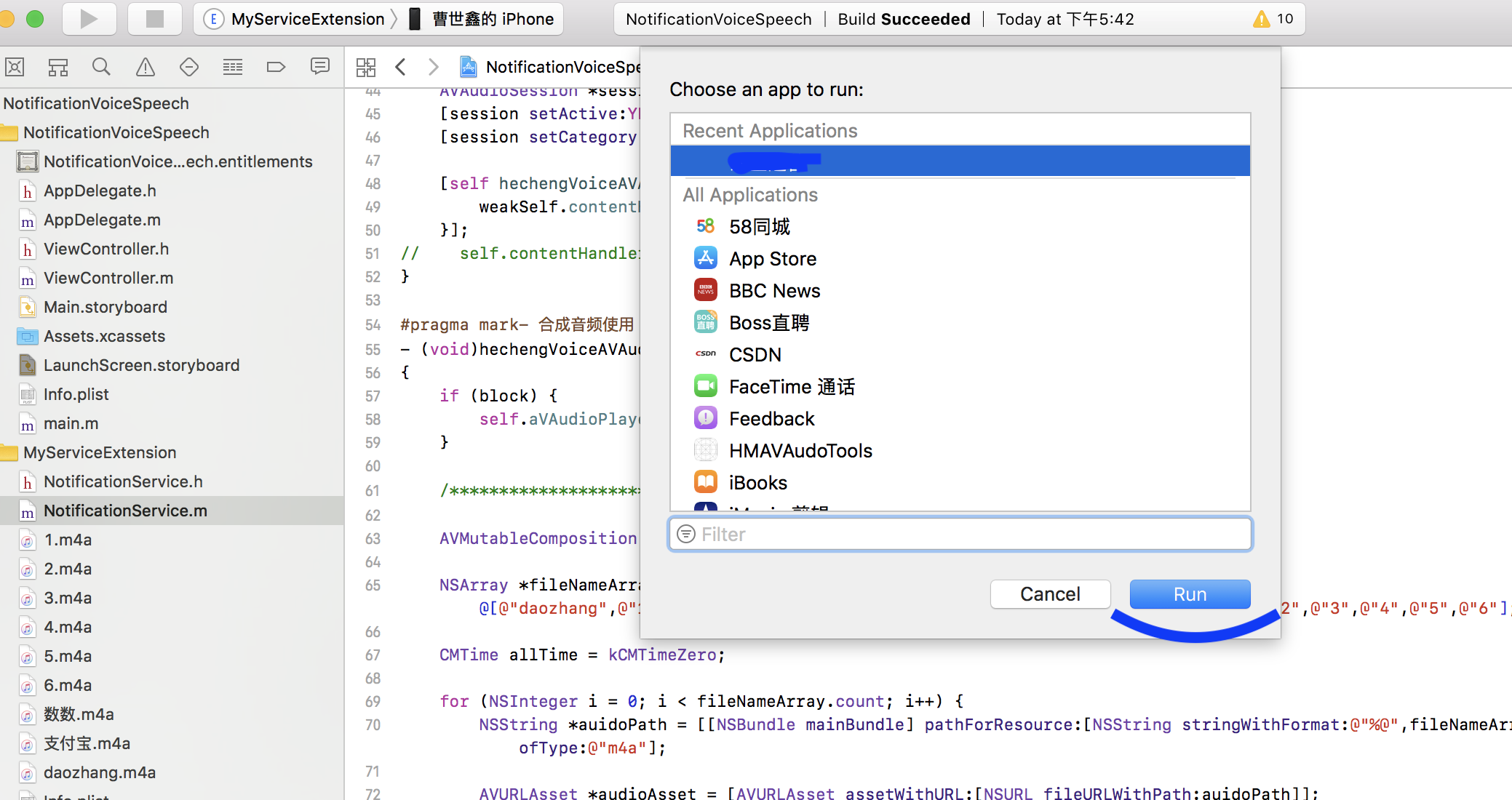Select the 1.m4a audio file

(68, 540)
